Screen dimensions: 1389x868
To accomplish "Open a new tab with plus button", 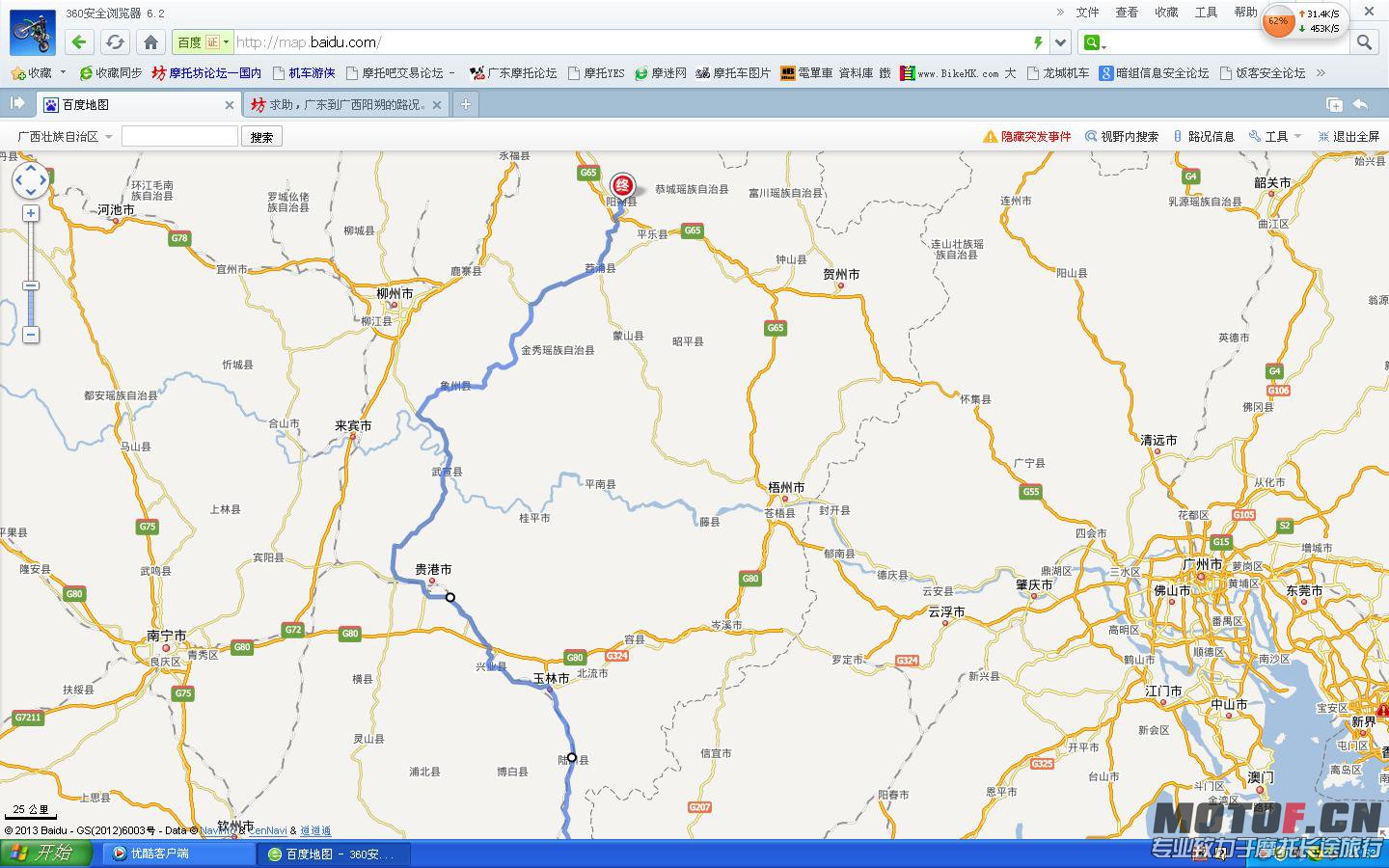I will (465, 104).
